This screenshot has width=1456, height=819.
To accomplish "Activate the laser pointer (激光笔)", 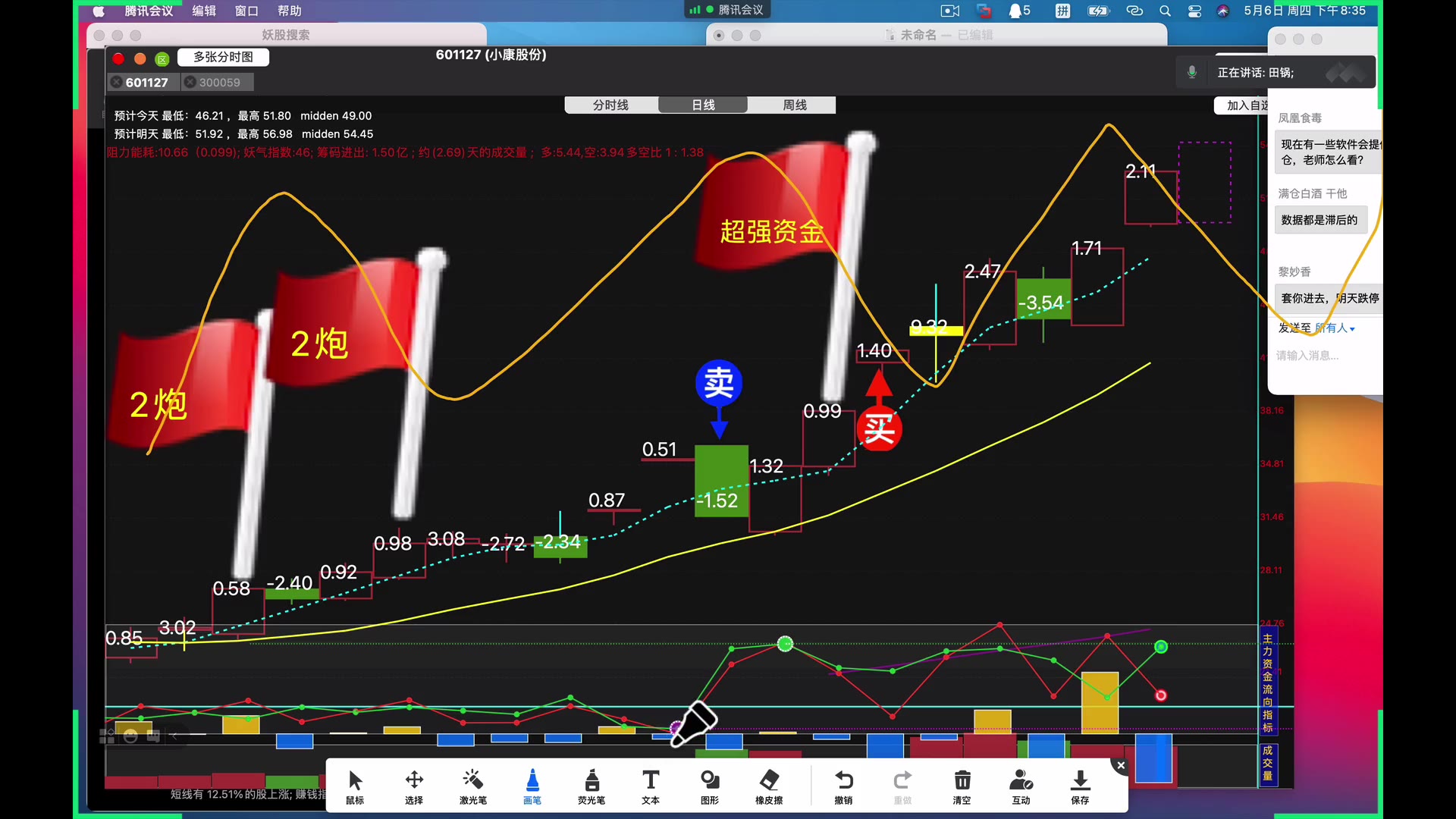I will pyautogui.click(x=472, y=786).
